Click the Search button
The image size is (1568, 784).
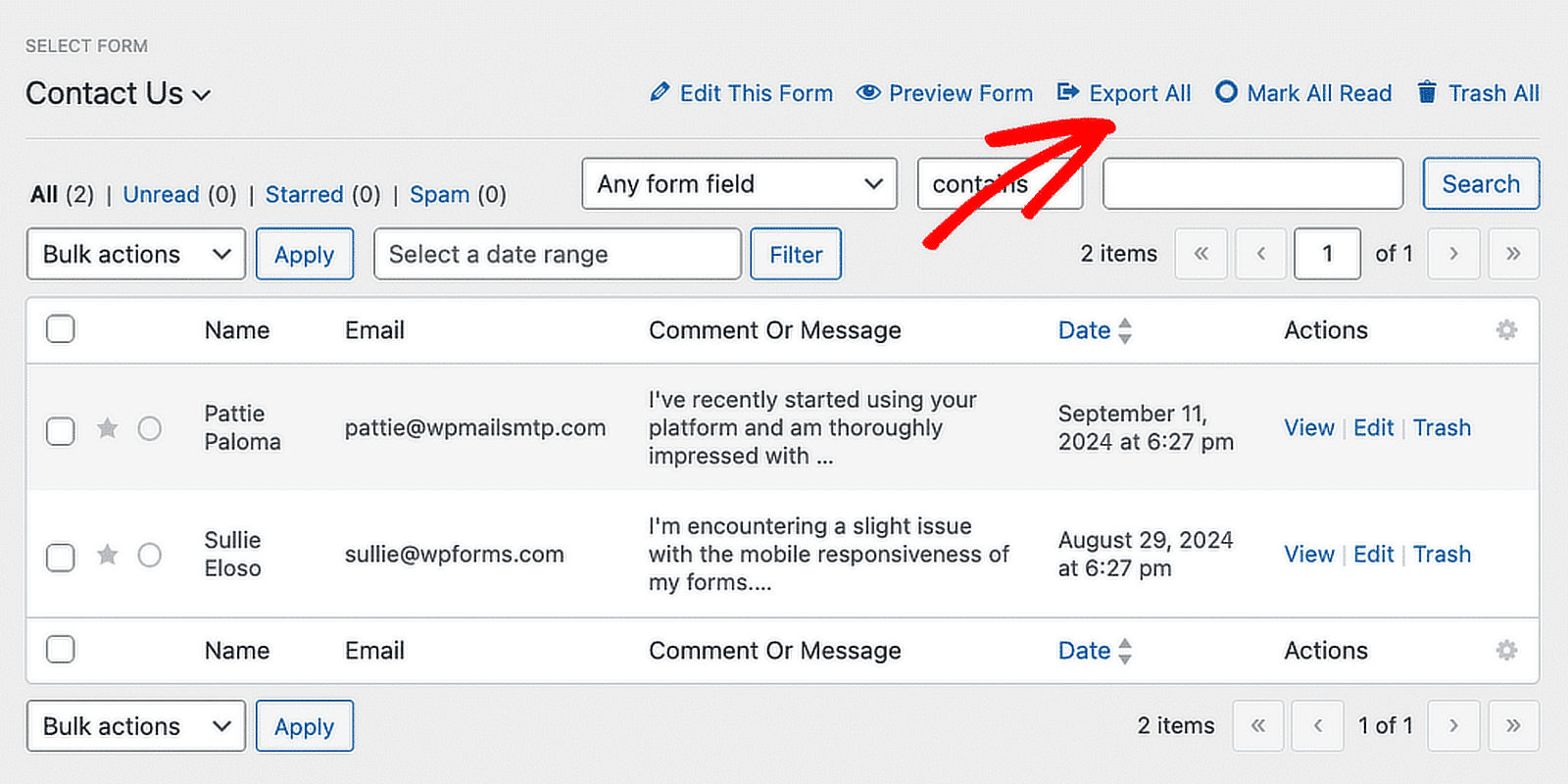[1481, 183]
